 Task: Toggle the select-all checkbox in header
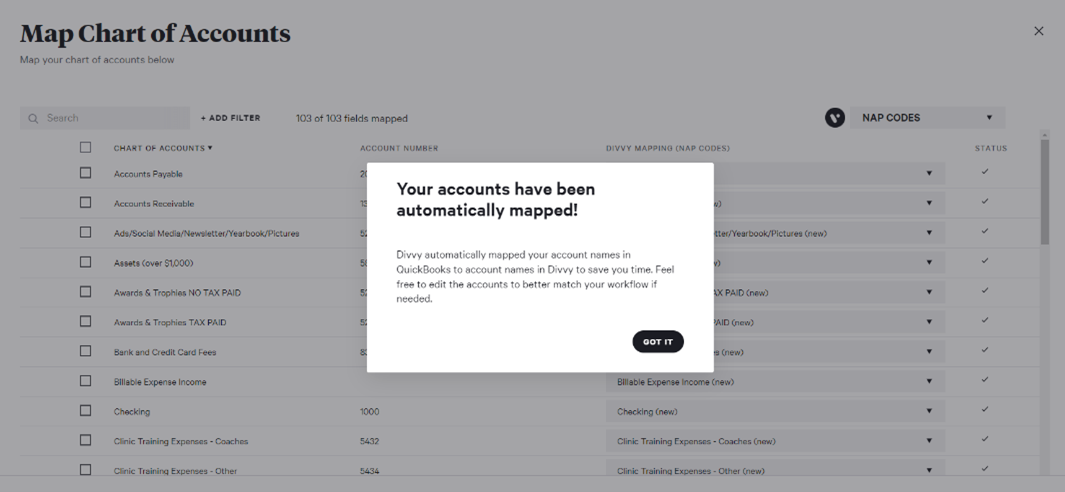86,147
